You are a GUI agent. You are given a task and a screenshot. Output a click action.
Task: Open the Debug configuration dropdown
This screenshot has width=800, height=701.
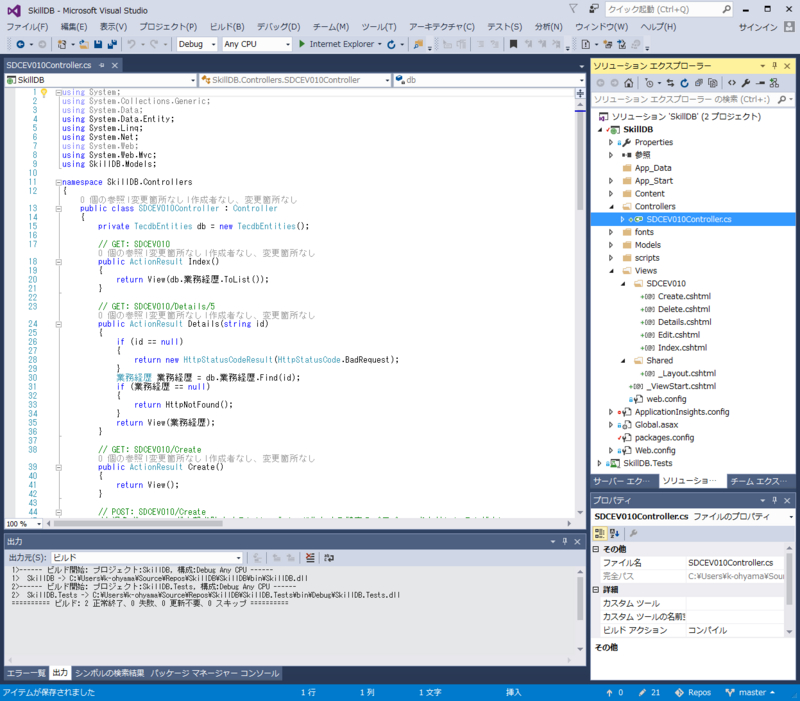pos(197,44)
